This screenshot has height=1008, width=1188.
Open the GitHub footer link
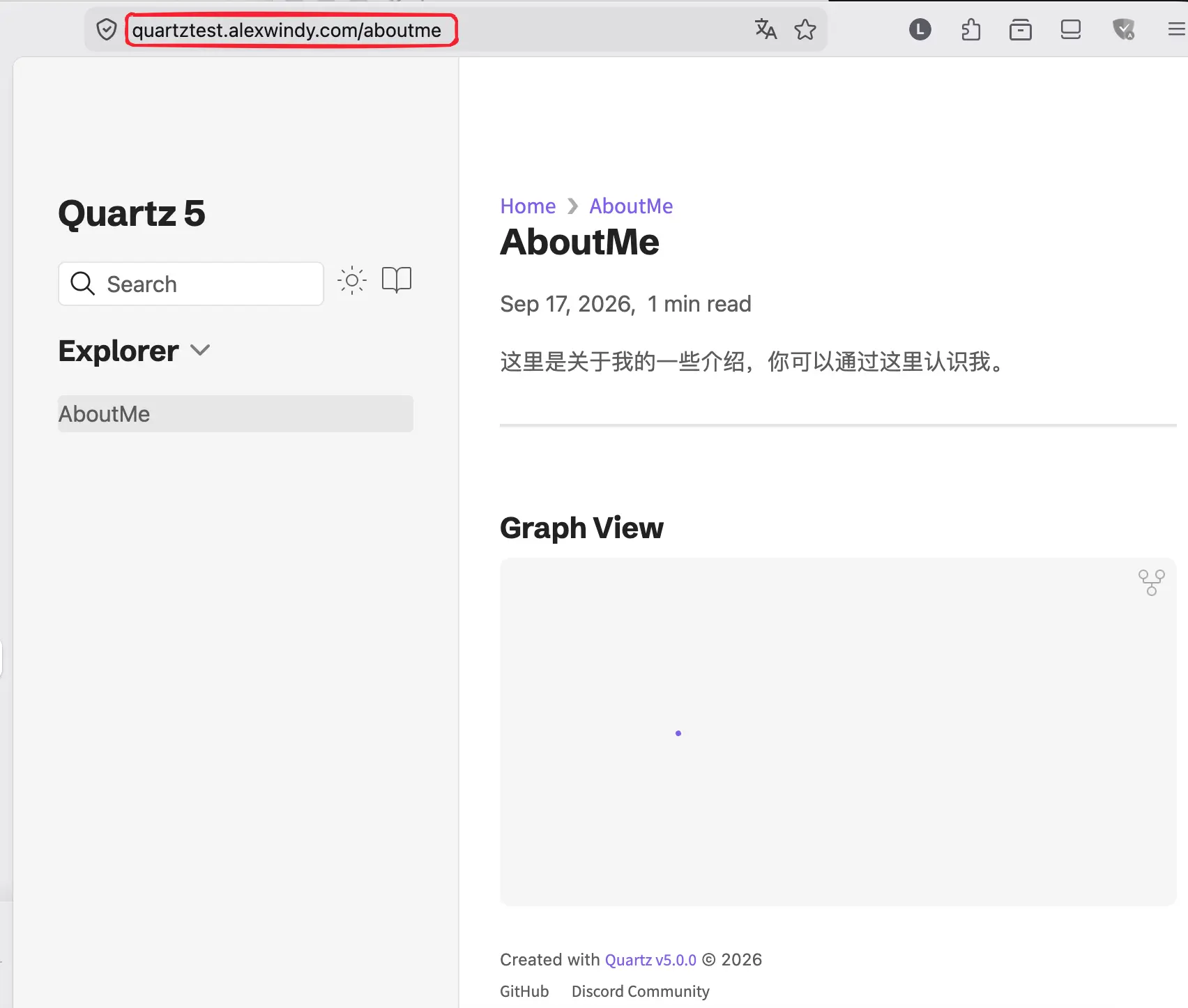(524, 991)
